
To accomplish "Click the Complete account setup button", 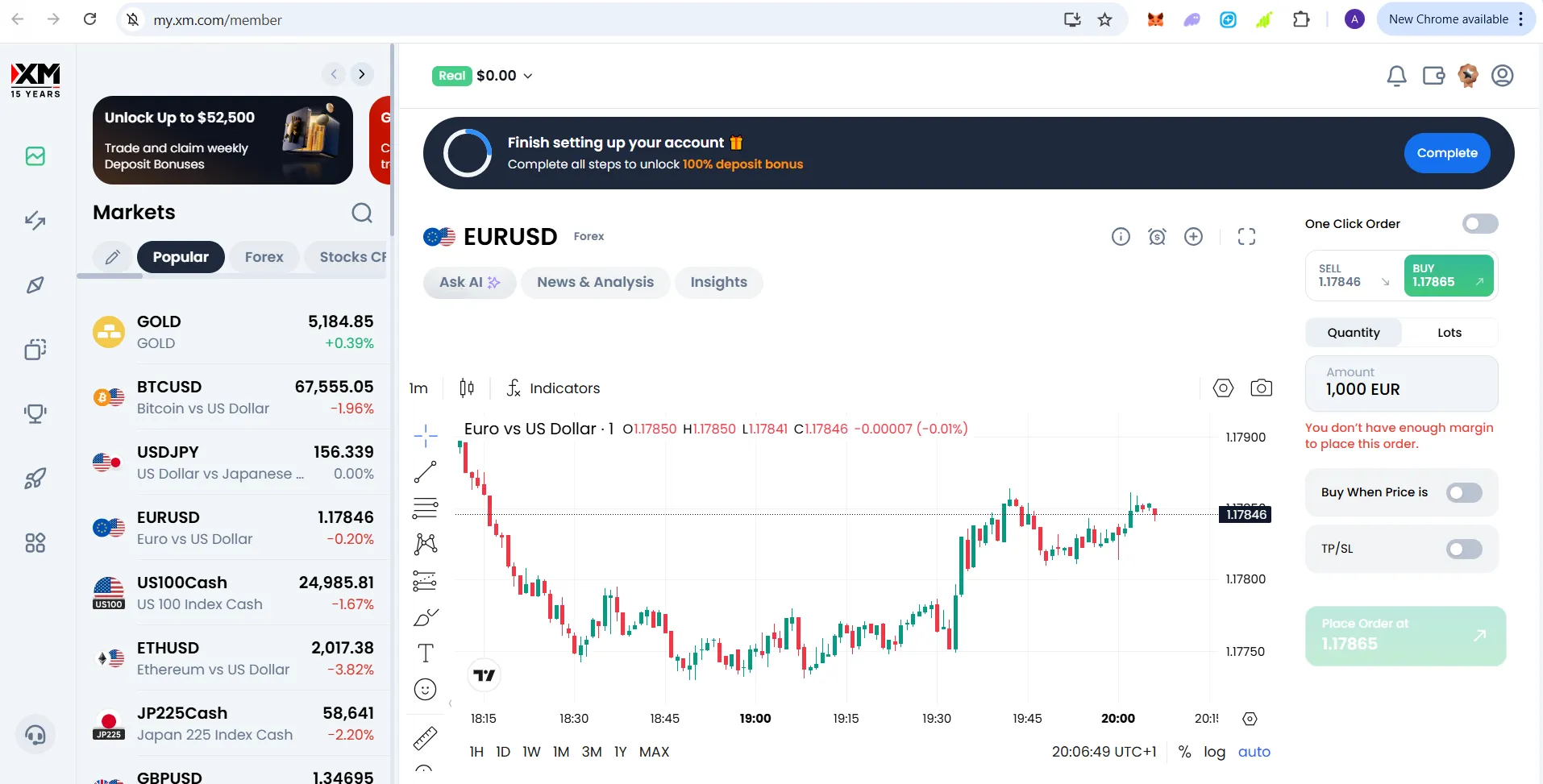I will pos(1447,152).
